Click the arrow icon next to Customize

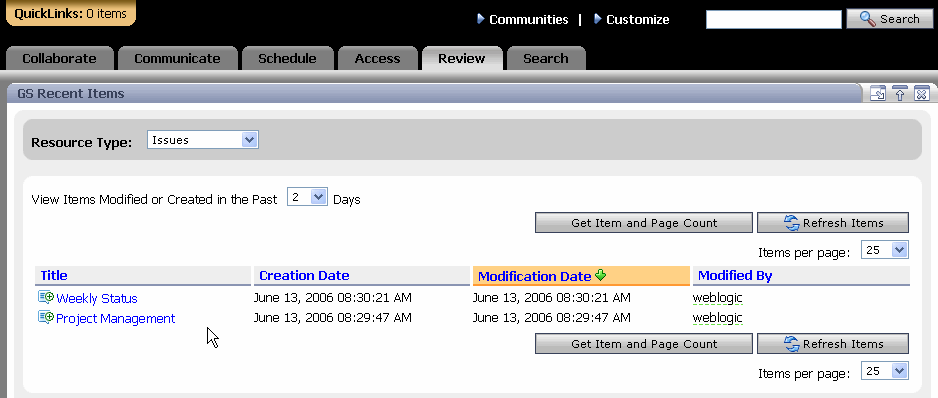pyautogui.click(x=597, y=19)
